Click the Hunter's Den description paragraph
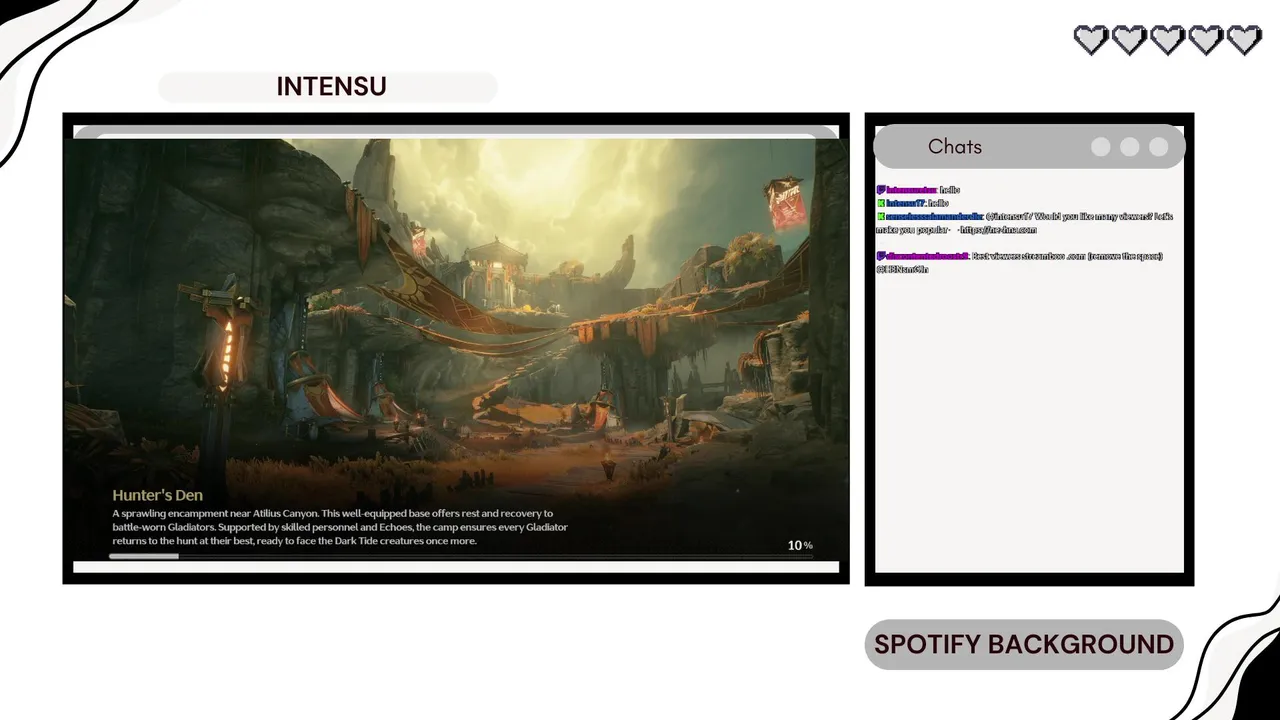This screenshot has height=720, width=1280. pyautogui.click(x=340, y=527)
